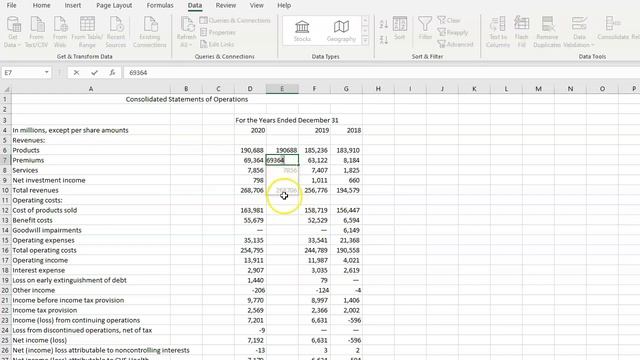Viewport: 640px width, 360px height.
Task: Click the 2019 year header cell
Action: [314, 130]
